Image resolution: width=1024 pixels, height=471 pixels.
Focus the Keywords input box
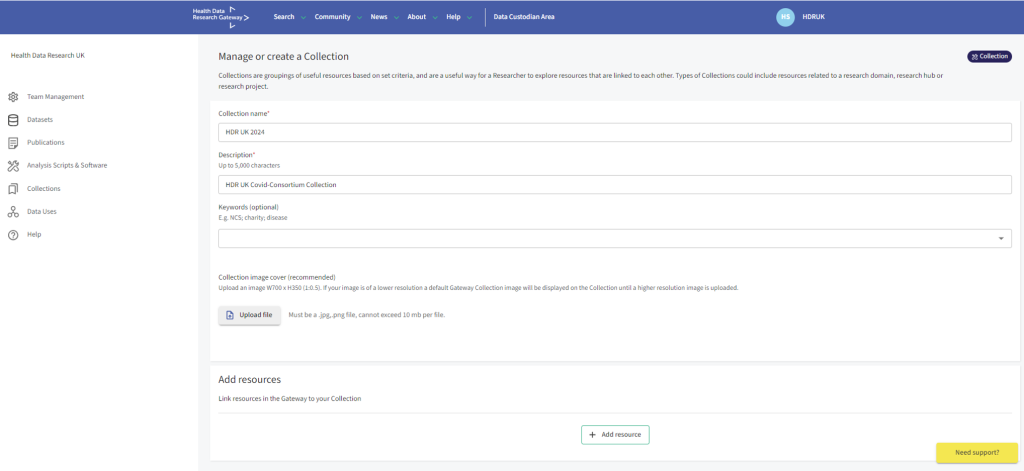click(x=615, y=238)
